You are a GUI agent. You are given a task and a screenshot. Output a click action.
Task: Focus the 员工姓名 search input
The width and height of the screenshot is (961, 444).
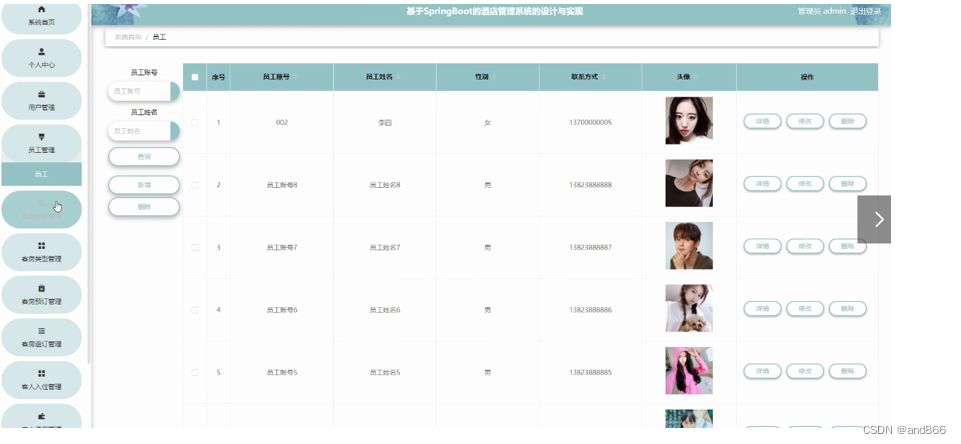coord(140,131)
